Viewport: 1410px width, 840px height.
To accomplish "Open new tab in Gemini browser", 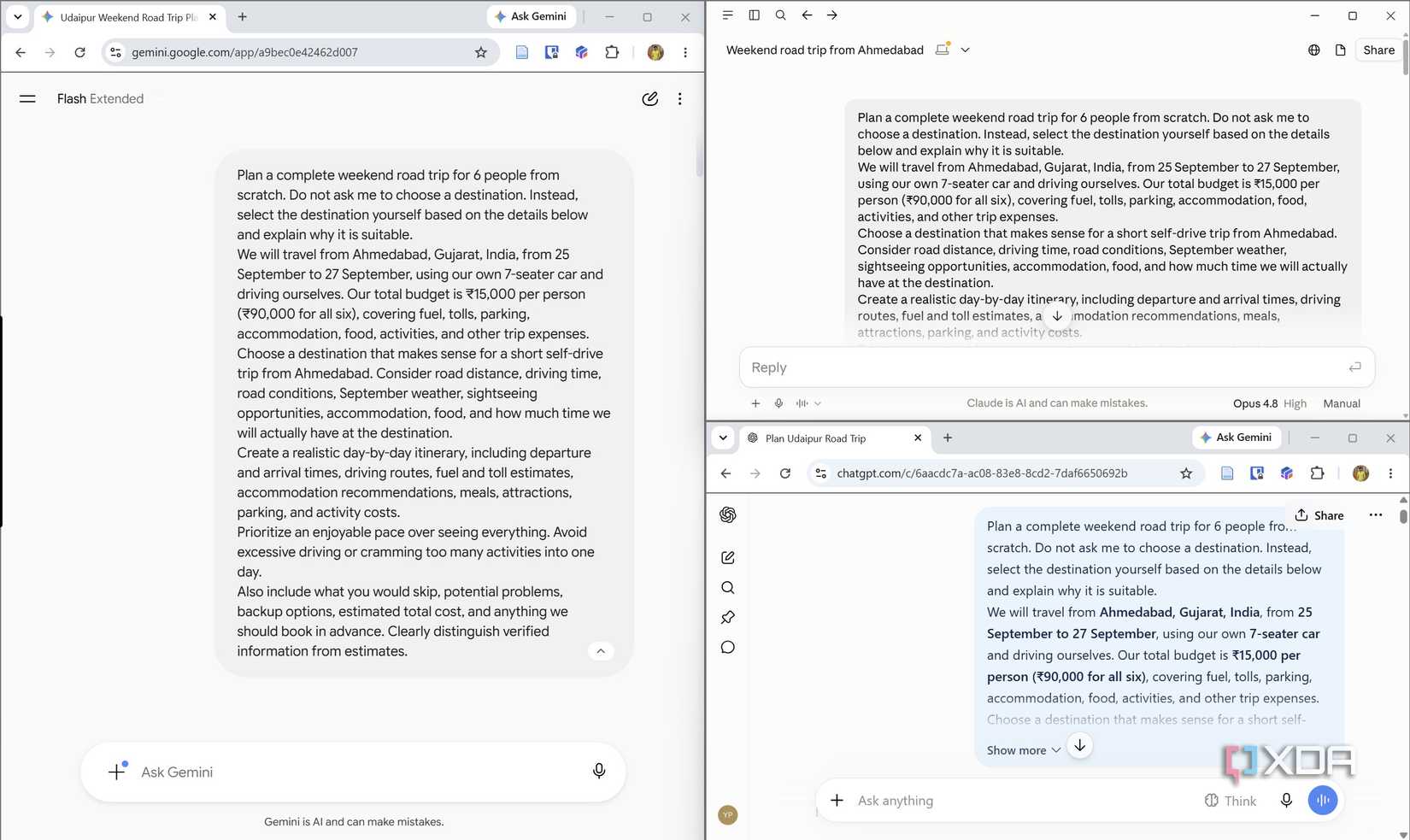I will pyautogui.click(x=243, y=16).
